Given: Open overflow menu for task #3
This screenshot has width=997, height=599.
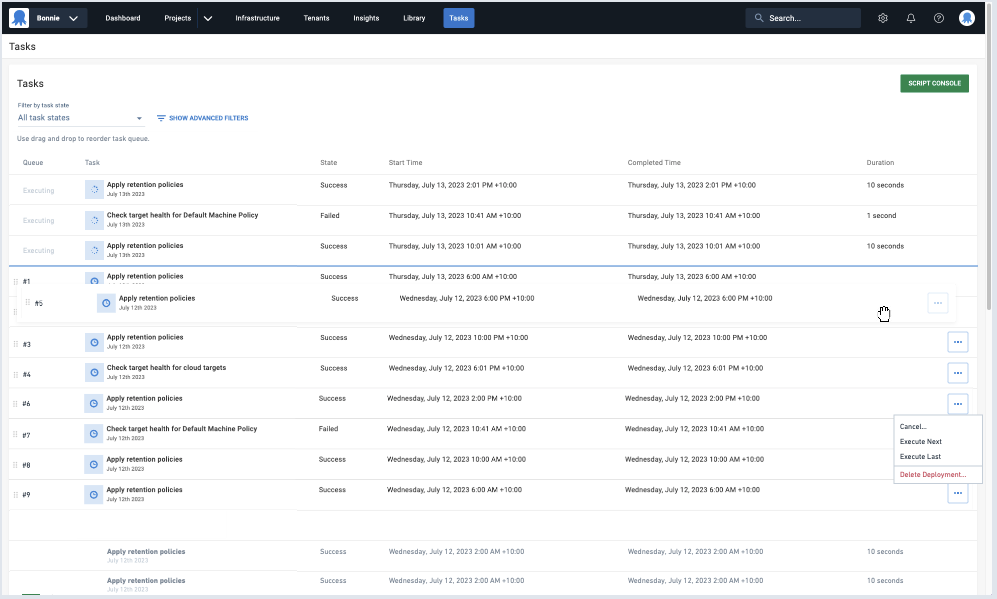Looking at the screenshot, I should click(958, 343).
